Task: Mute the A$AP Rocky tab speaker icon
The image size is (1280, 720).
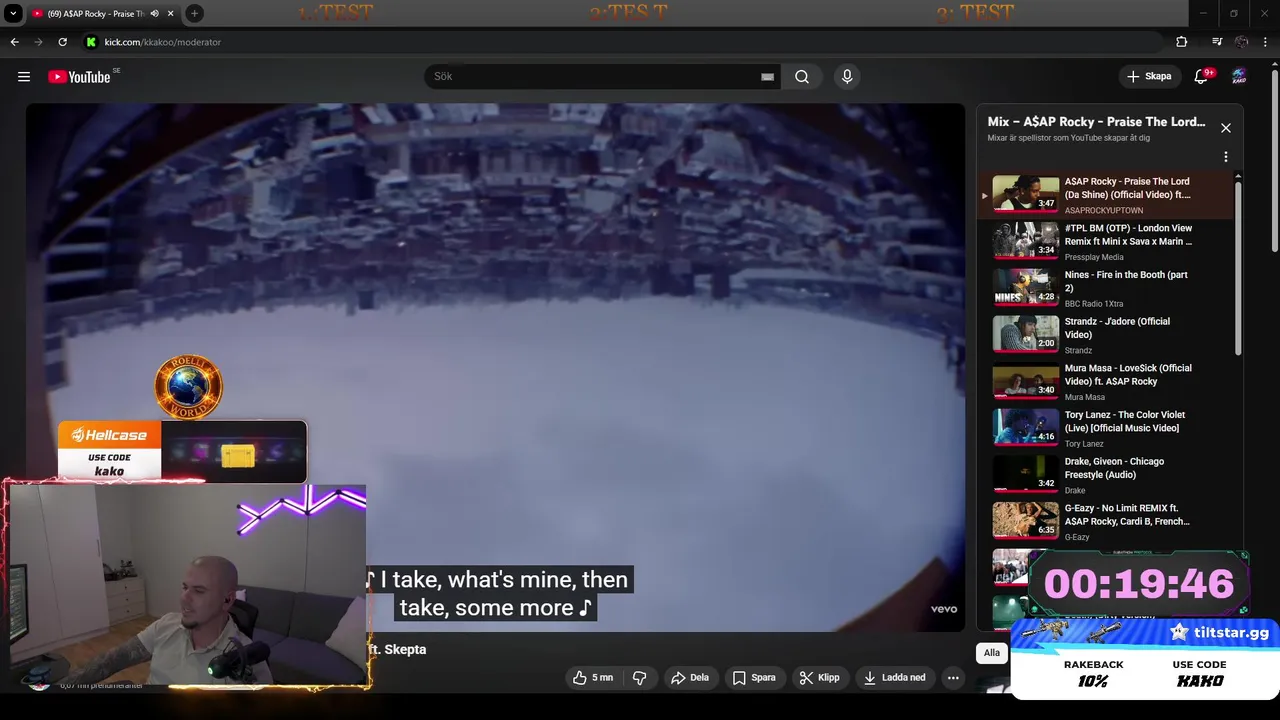Action: [x=154, y=14]
